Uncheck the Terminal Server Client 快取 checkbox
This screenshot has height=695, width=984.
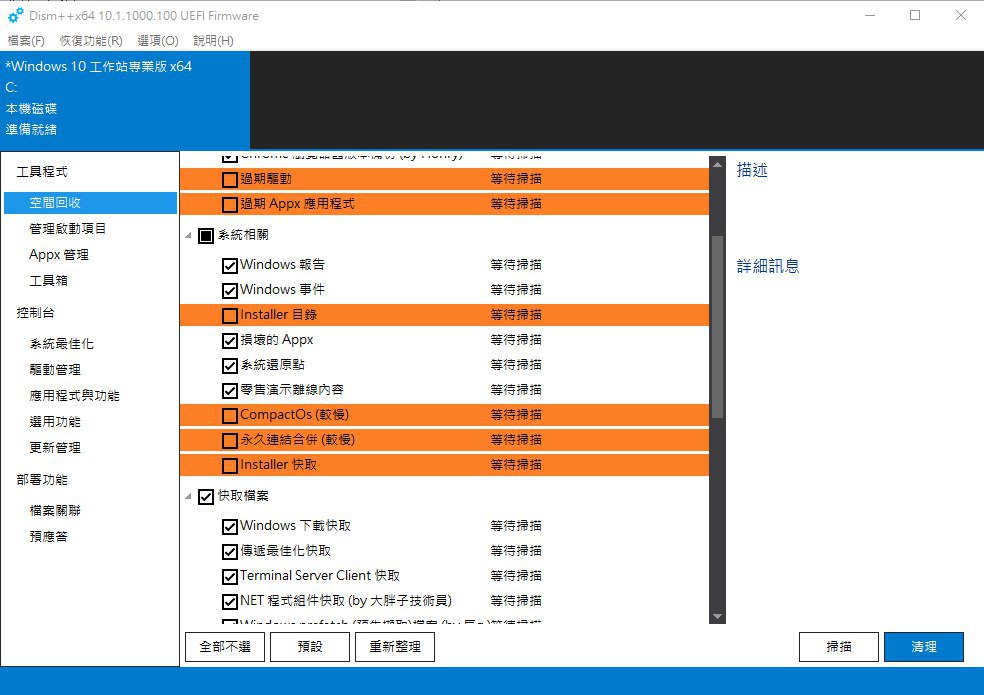point(230,576)
